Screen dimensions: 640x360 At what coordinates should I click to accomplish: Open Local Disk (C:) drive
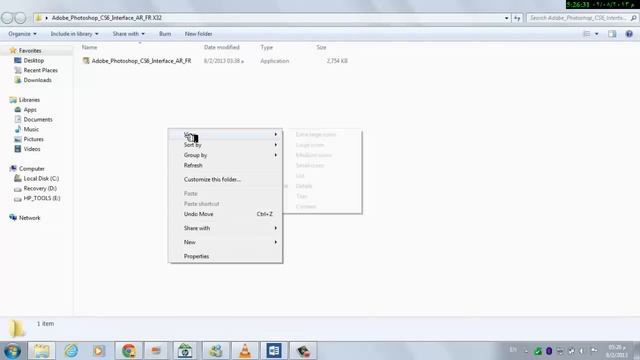point(41,178)
